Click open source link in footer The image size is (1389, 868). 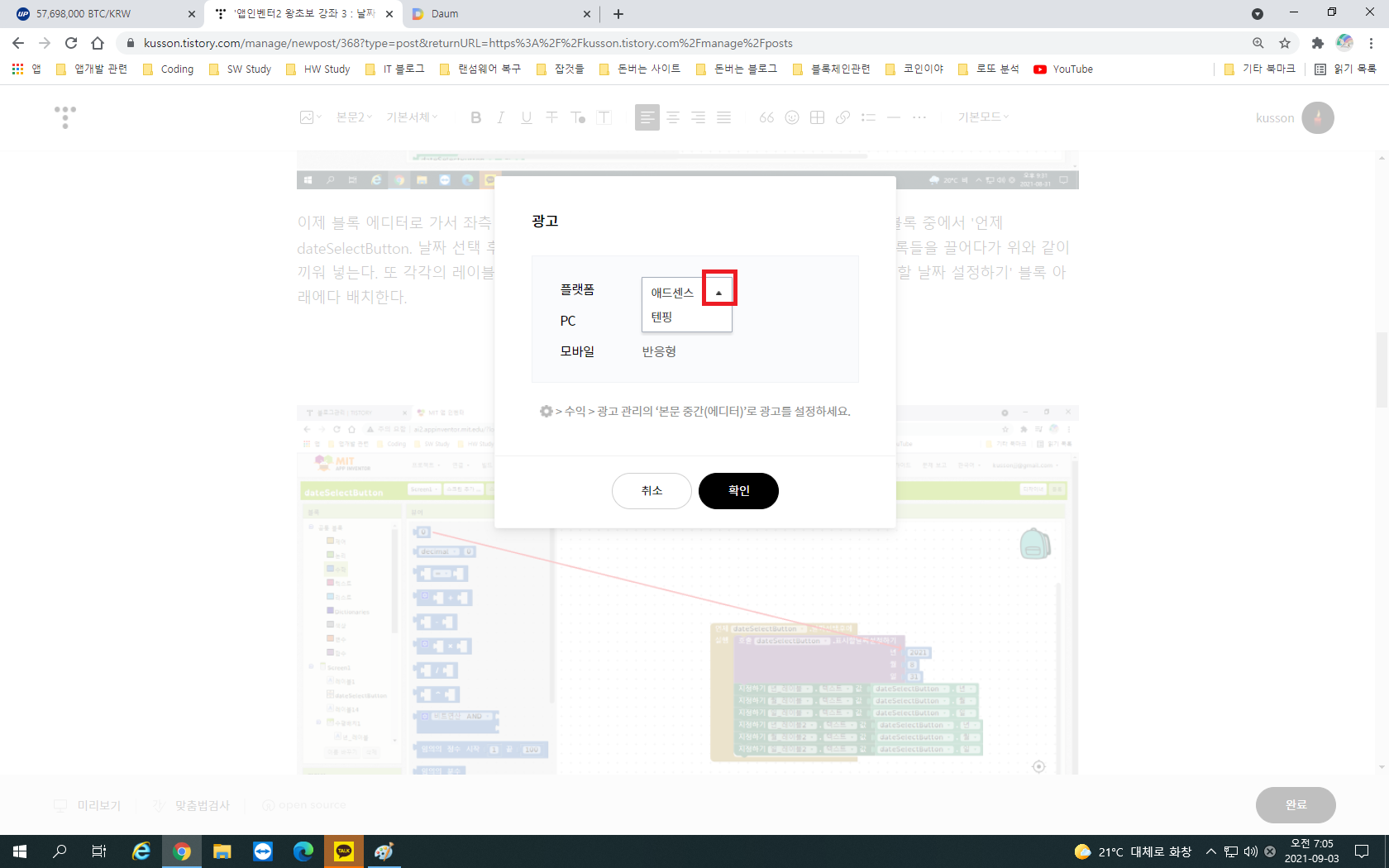pos(304,805)
